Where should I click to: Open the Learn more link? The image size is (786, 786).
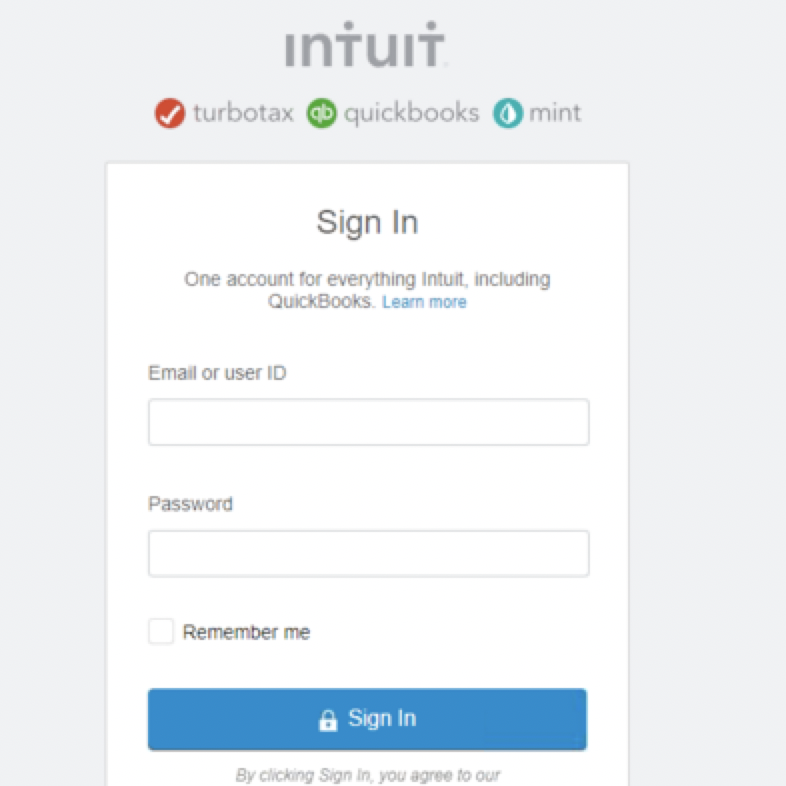pos(424,302)
